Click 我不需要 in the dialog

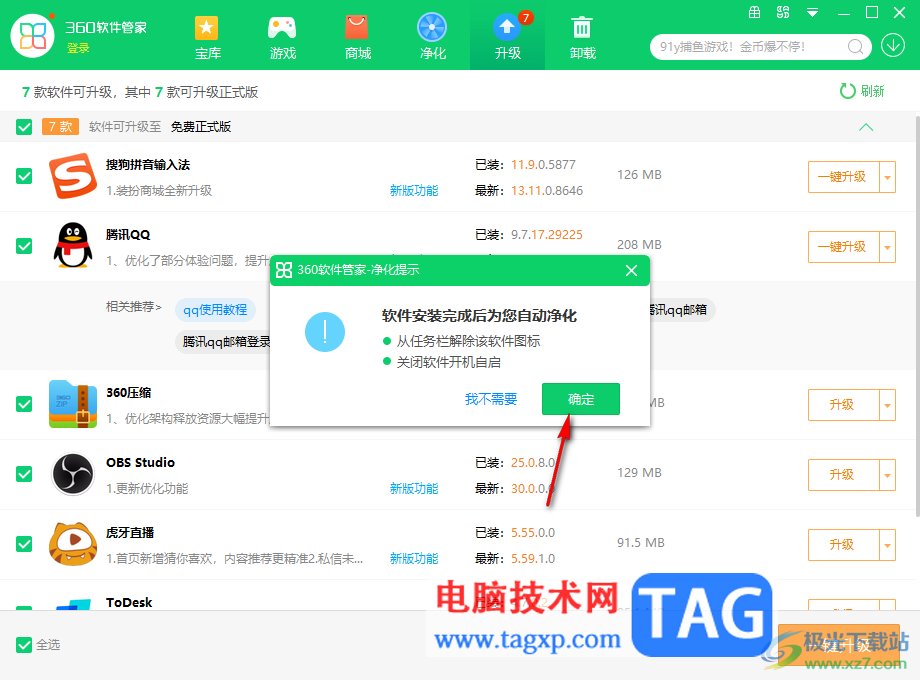[491, 399]
